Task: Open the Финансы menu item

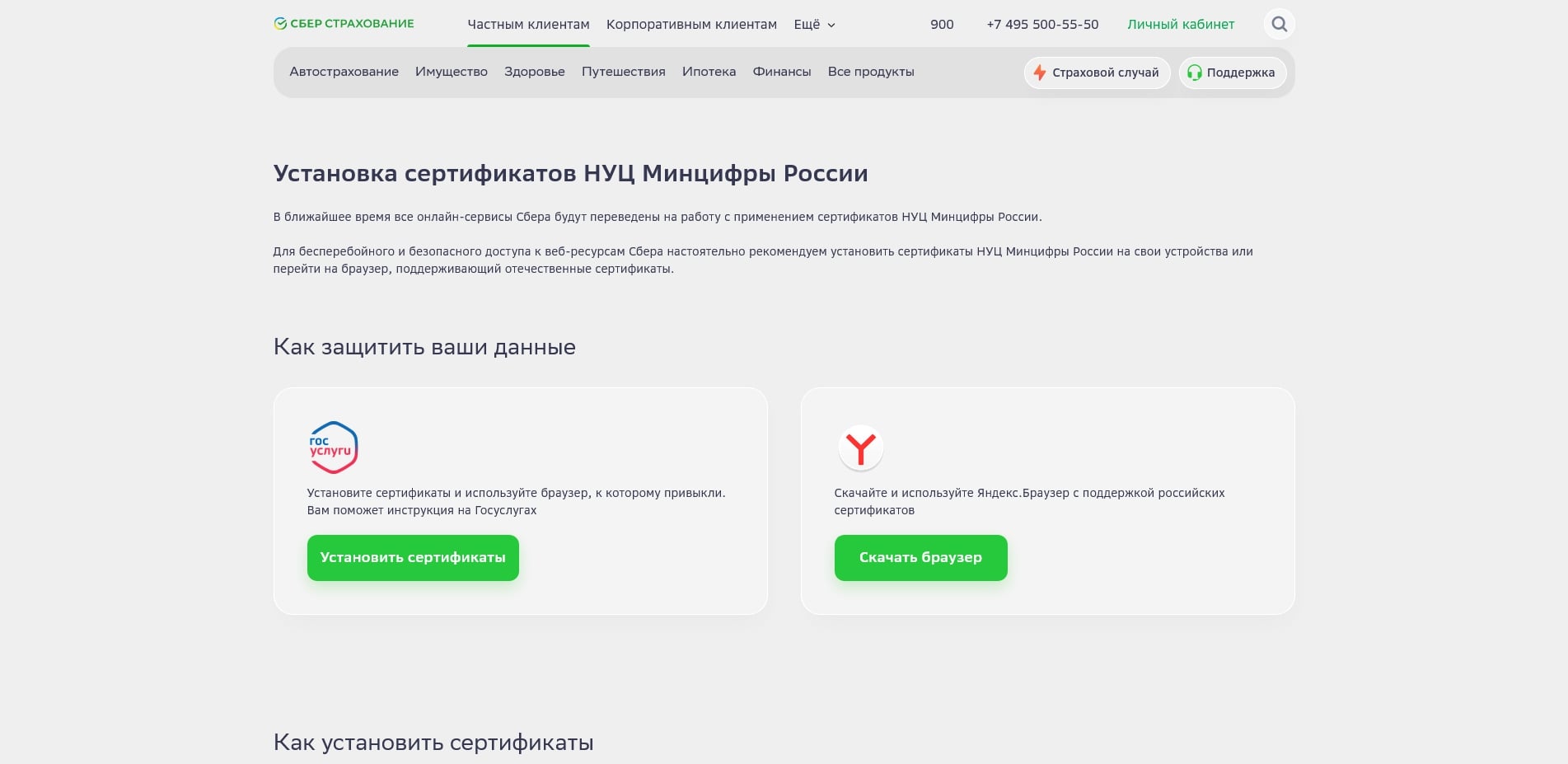Action: pos(782,72)
